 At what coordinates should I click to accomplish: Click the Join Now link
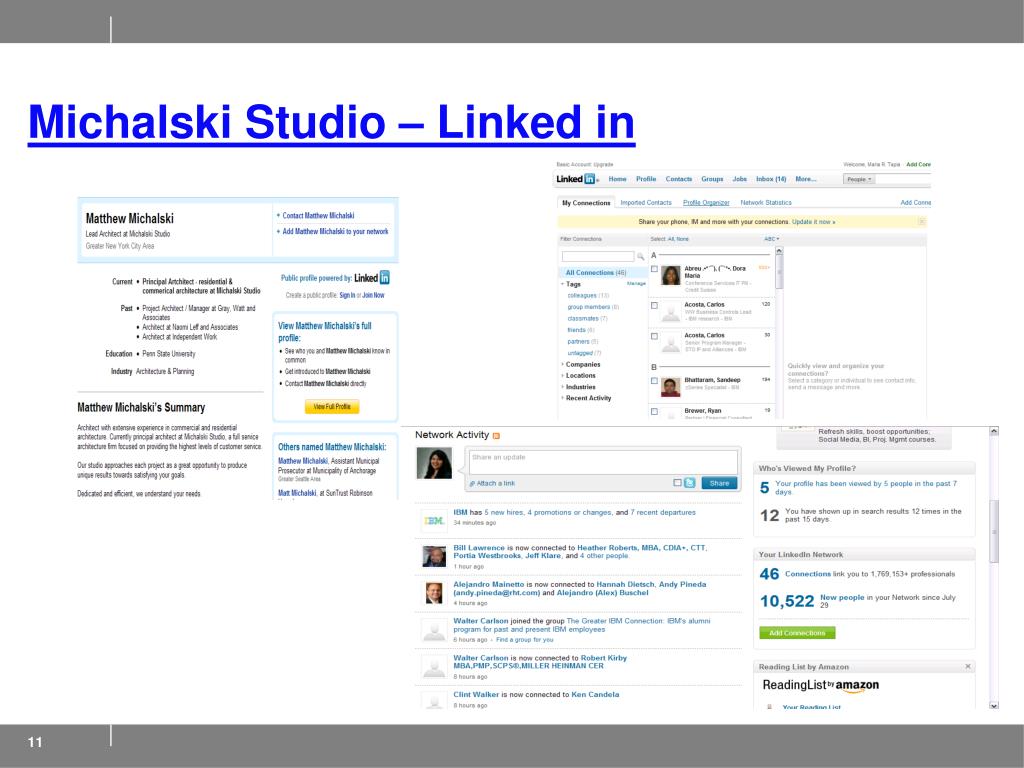click(x=374, y=295)
